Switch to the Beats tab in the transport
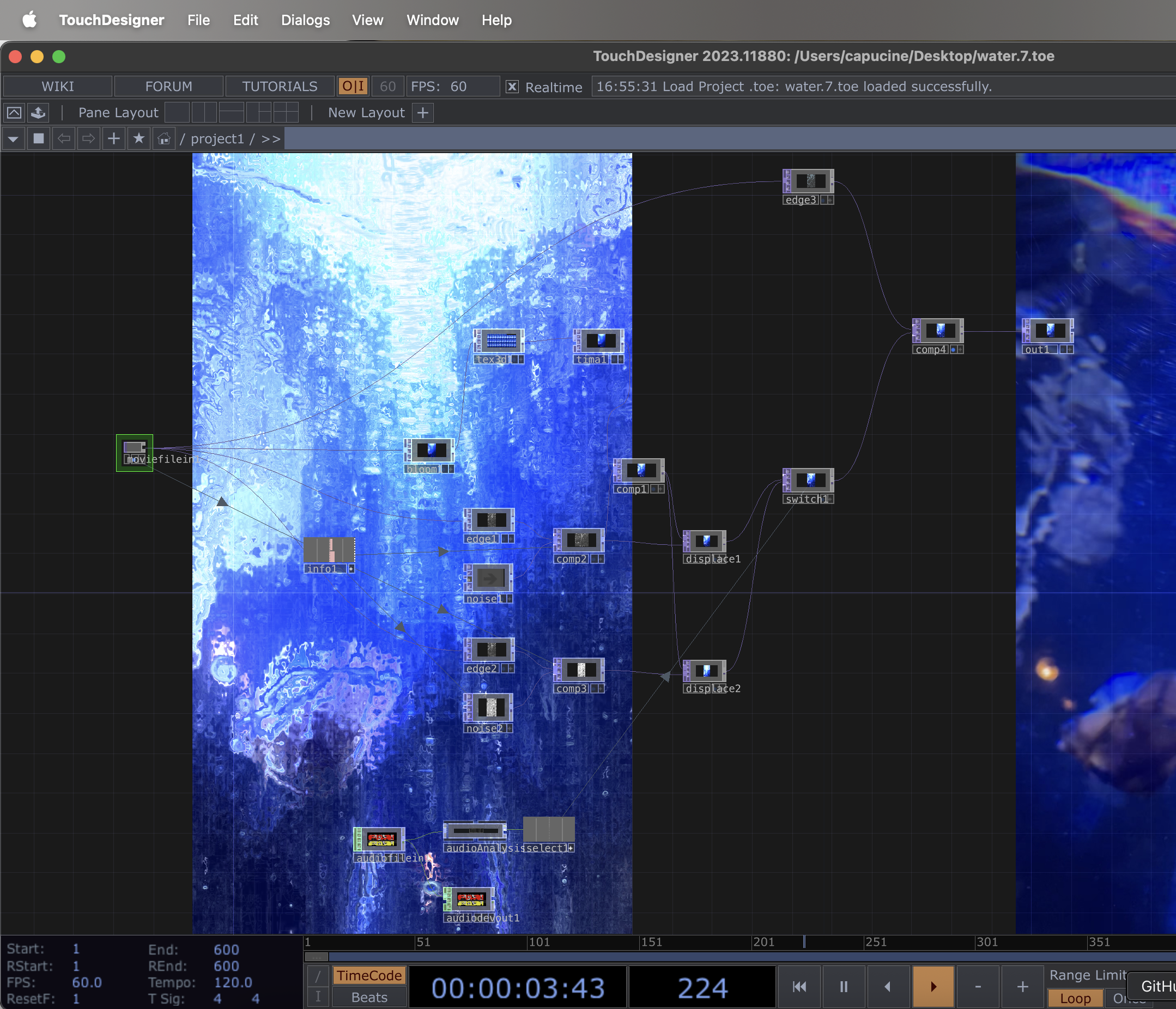 coord(368,997)
